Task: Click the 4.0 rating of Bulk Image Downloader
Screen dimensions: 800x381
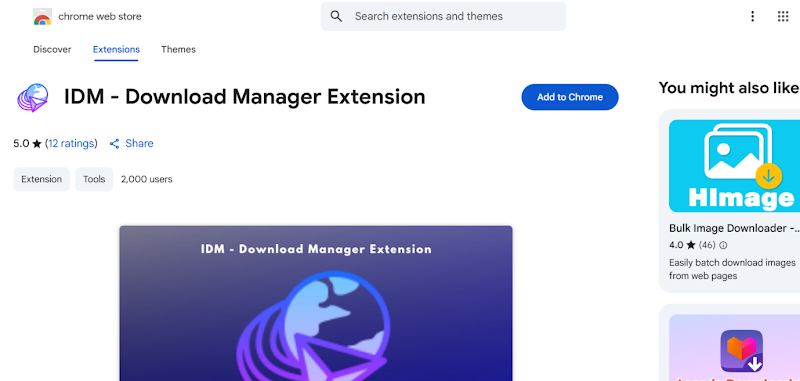Action: point(682,245)
